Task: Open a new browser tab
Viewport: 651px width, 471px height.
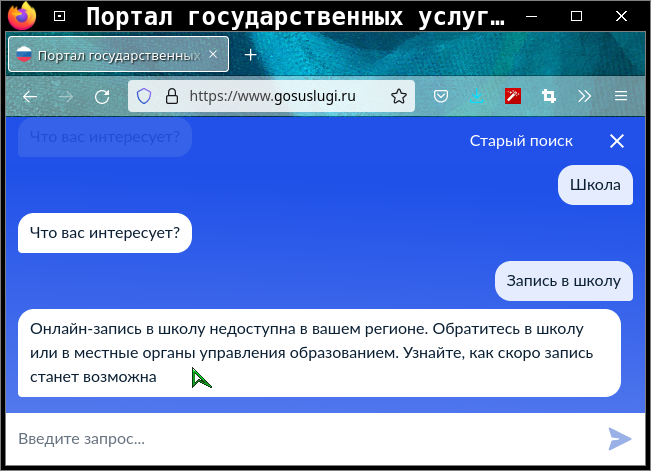Action: click(x=250, y=54)
